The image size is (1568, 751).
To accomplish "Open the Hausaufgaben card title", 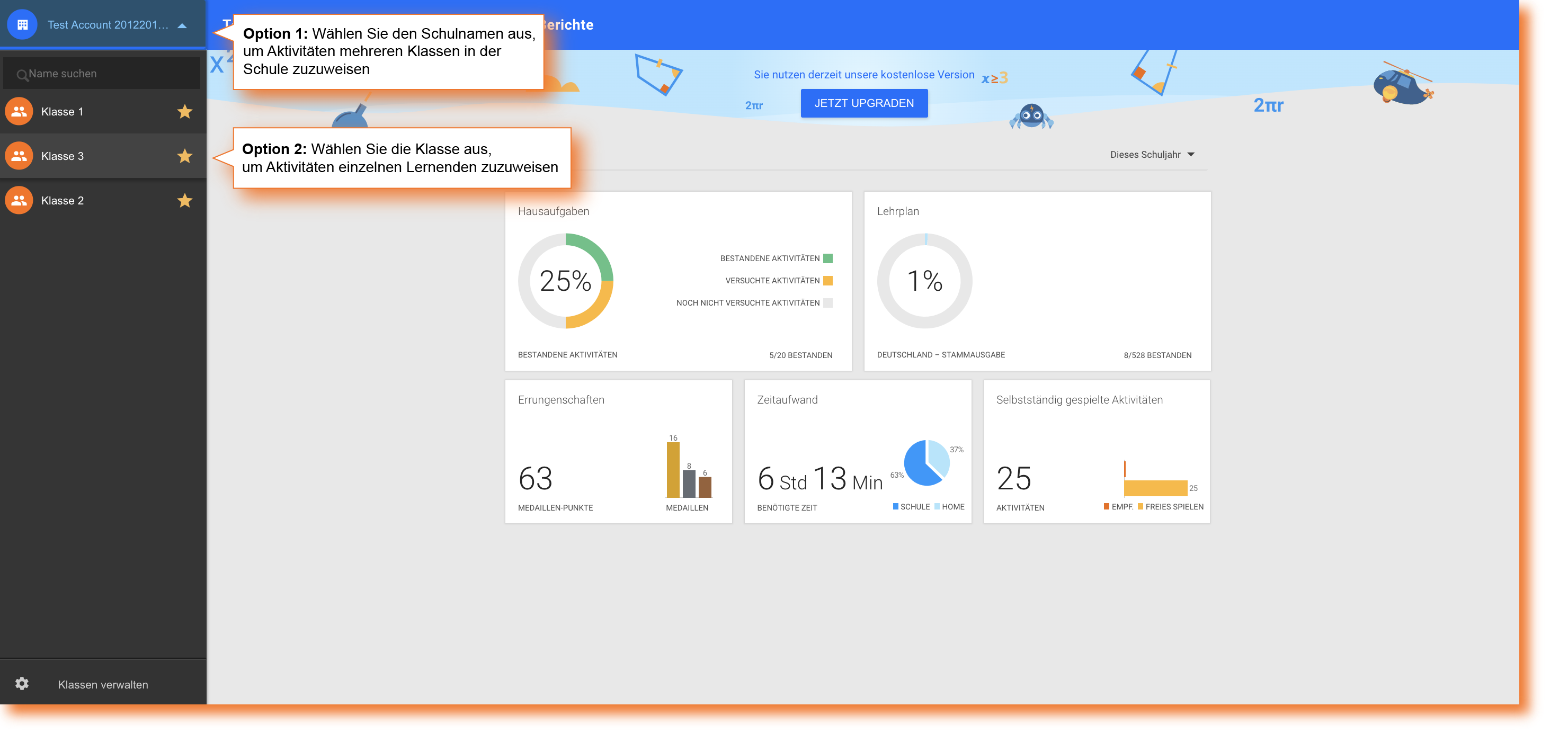I will coord(554,211).
